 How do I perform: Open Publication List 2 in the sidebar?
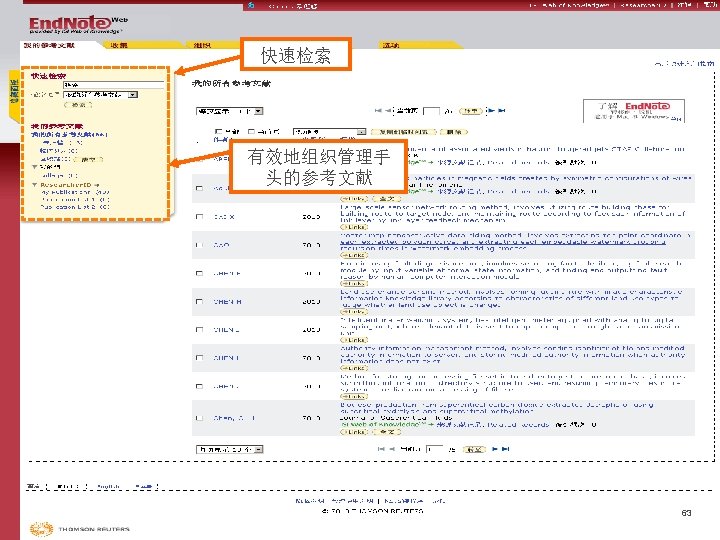75,207
